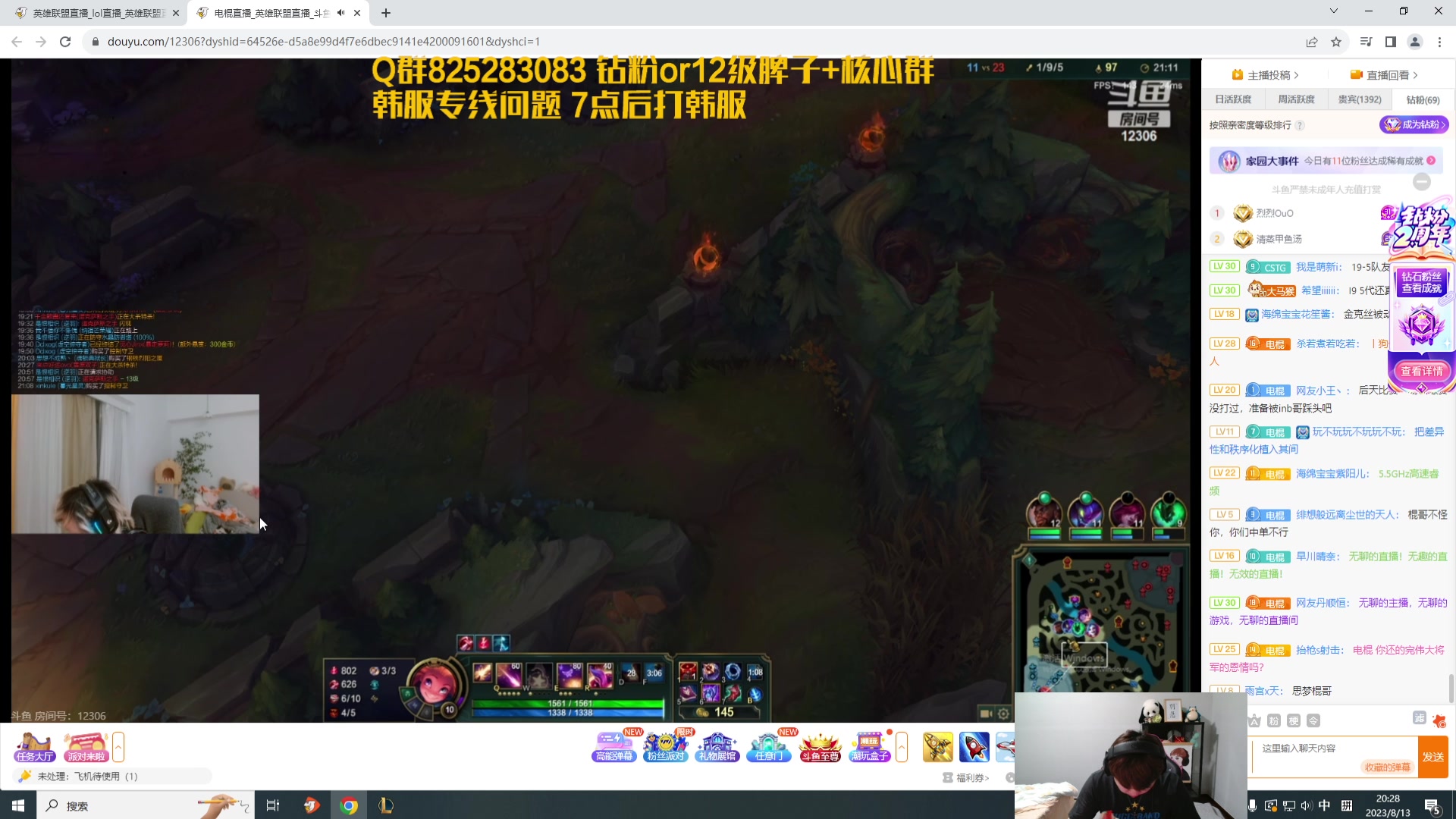Open 主播投稿 streamer submissions
Viewport: 1456px width, 819px height.
coord(1266,75)
